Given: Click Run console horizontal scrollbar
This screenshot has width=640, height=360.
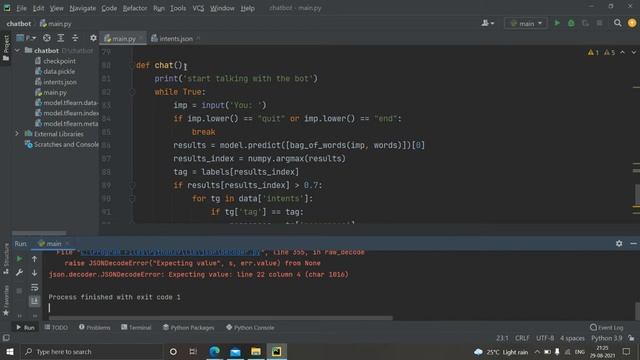Looking at the screenshot, I should click(220, 318).
